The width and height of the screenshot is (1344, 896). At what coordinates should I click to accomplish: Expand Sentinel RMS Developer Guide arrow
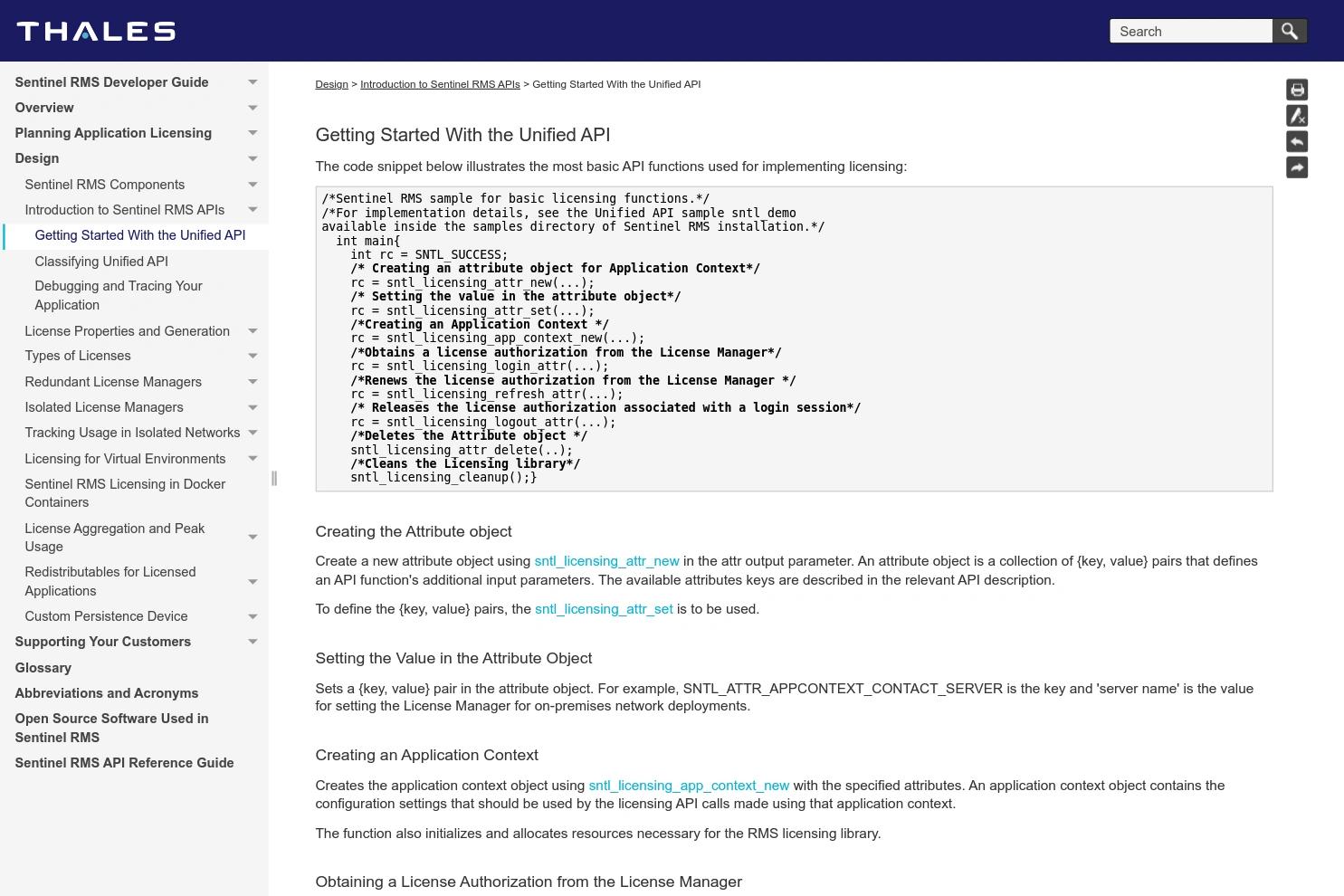click(253, 82)
